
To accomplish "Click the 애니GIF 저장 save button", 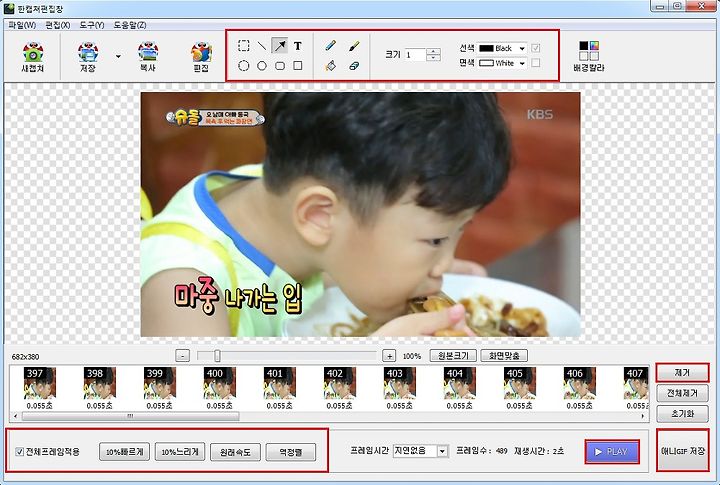I will [x=682, y=451].
